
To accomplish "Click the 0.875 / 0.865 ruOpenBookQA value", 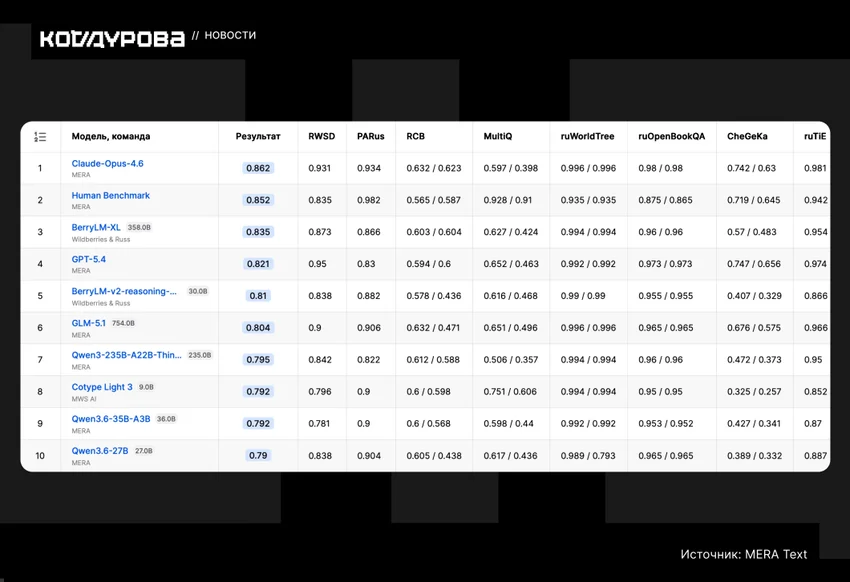I will 665,201.
